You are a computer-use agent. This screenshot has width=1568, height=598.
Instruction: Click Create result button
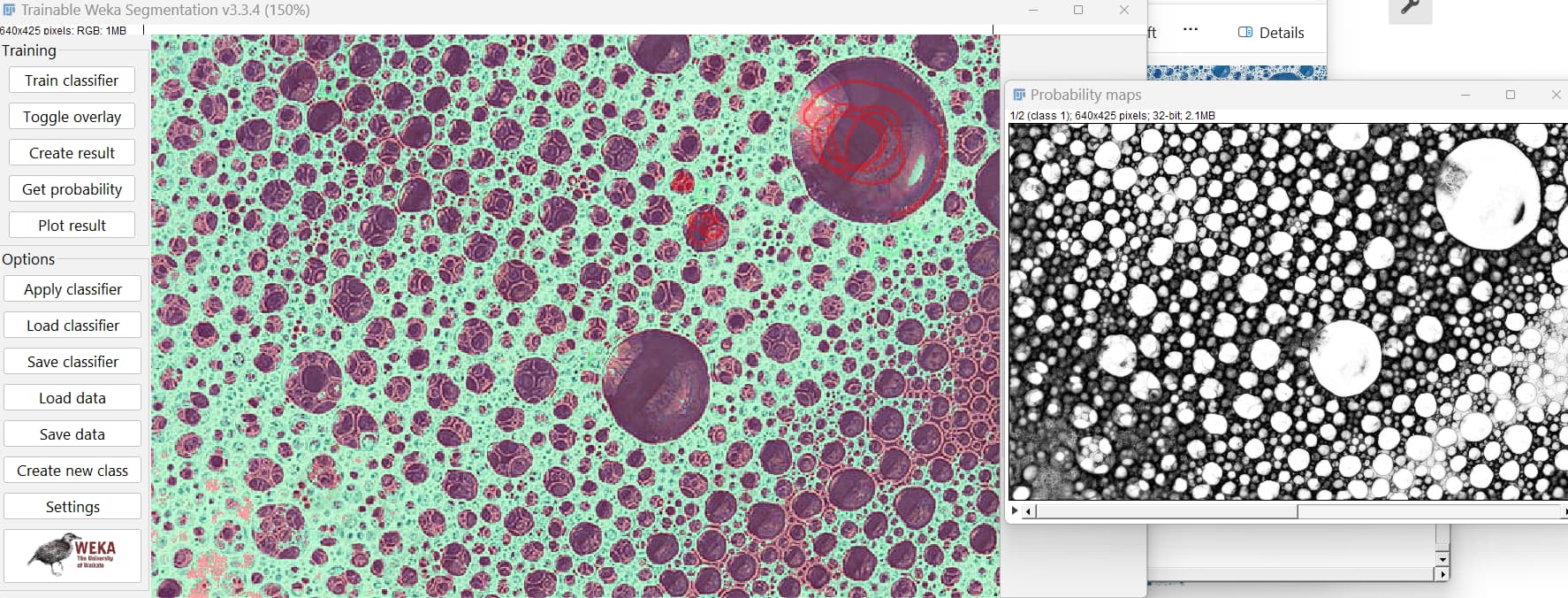coord(72,153)
